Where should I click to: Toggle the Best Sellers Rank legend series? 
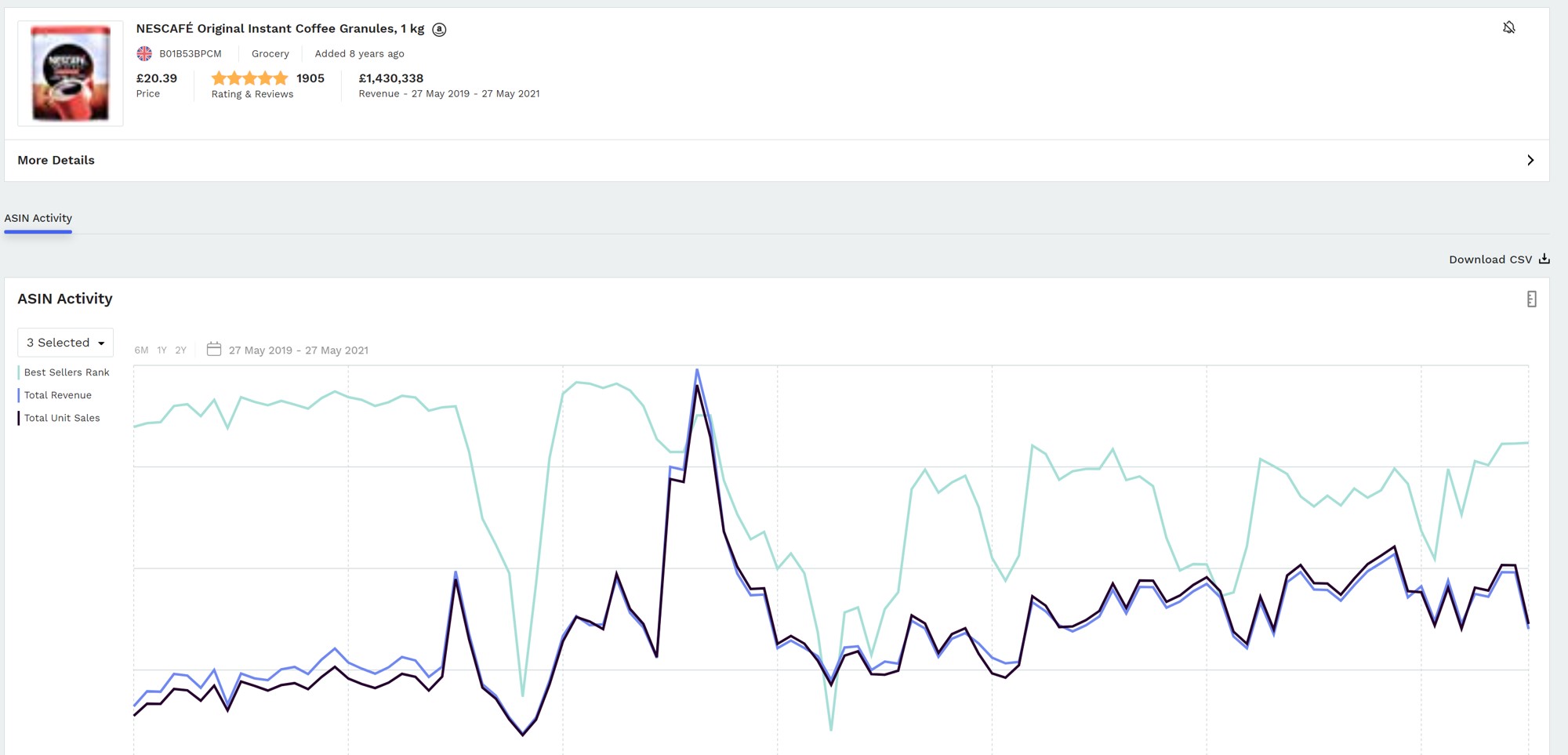(67, 372)
